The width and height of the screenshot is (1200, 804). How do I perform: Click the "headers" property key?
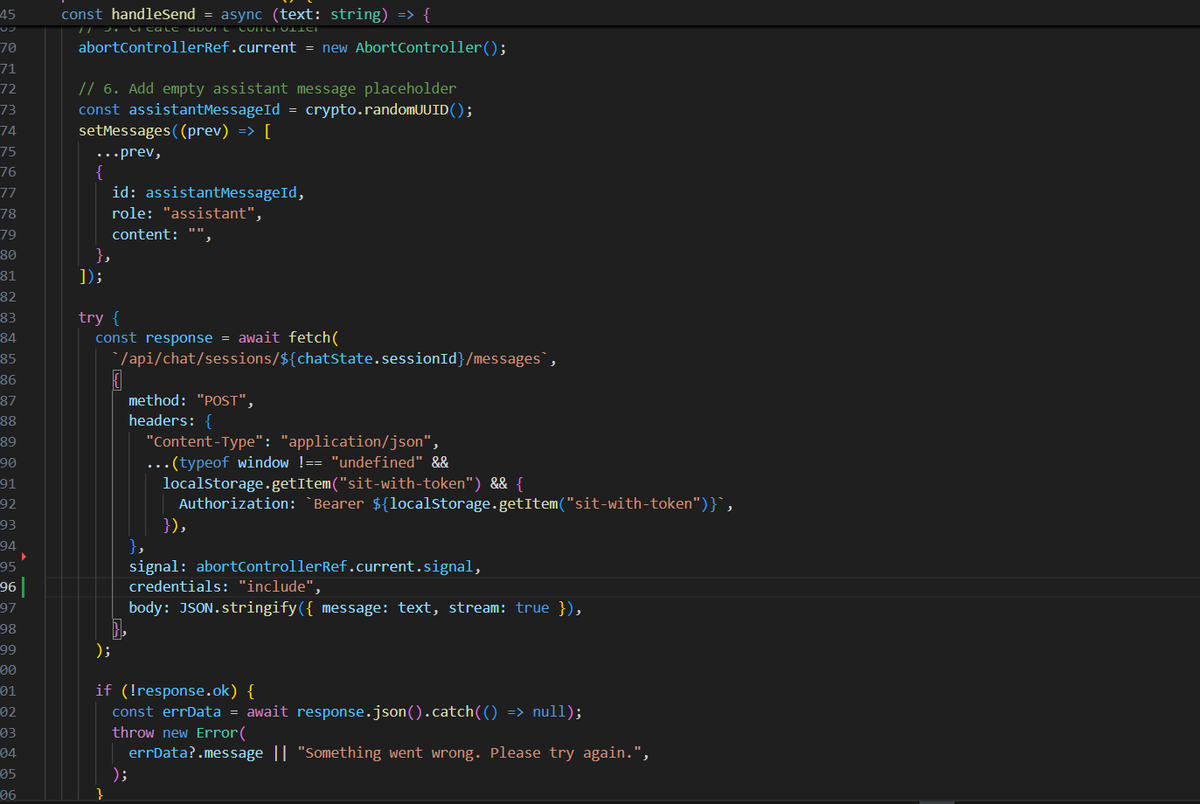[158, 421]
